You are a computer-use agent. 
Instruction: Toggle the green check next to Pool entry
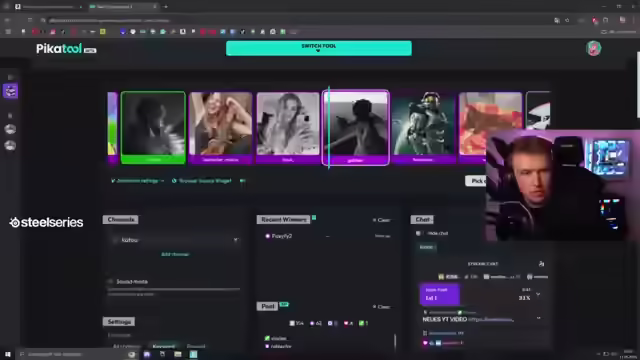point(267,338)
